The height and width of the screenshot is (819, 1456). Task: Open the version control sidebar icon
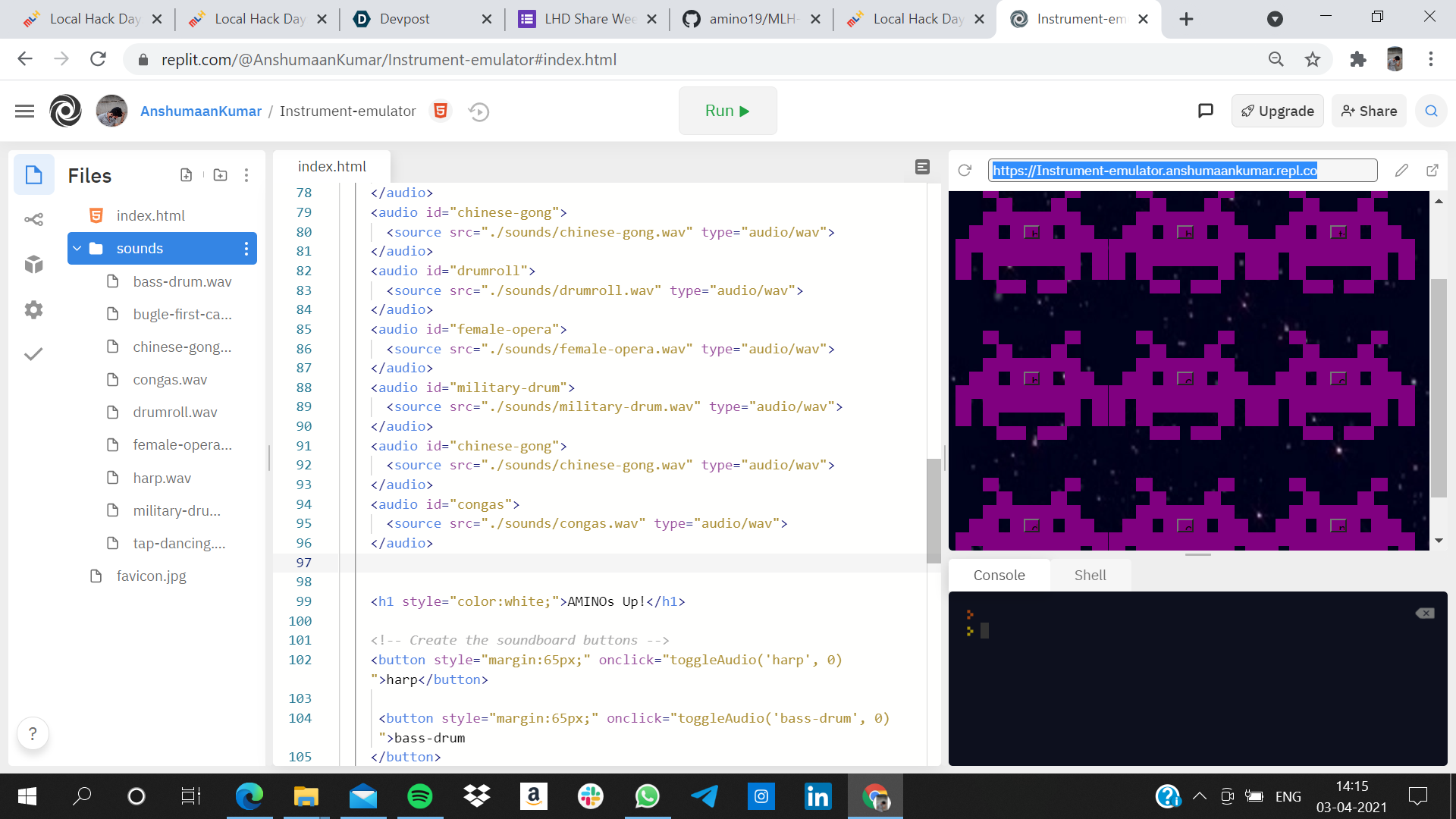[33, 220]
